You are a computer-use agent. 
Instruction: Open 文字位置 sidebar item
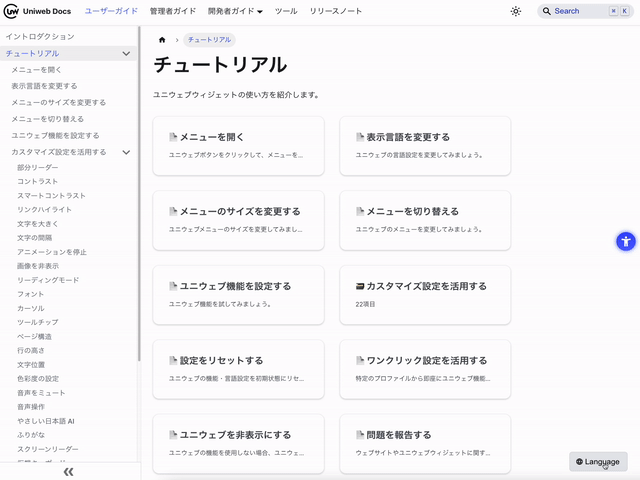click(x=31, y=364)
